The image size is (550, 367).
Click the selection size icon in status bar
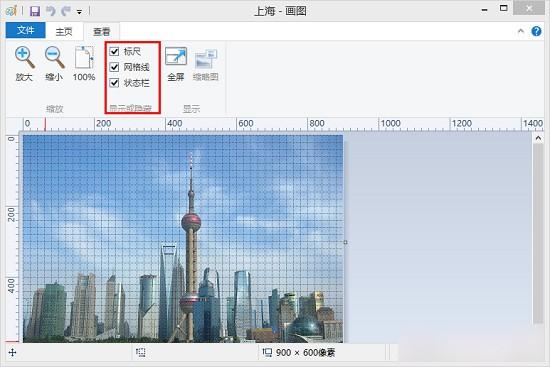pyautogui.click(x=141, y=353)
